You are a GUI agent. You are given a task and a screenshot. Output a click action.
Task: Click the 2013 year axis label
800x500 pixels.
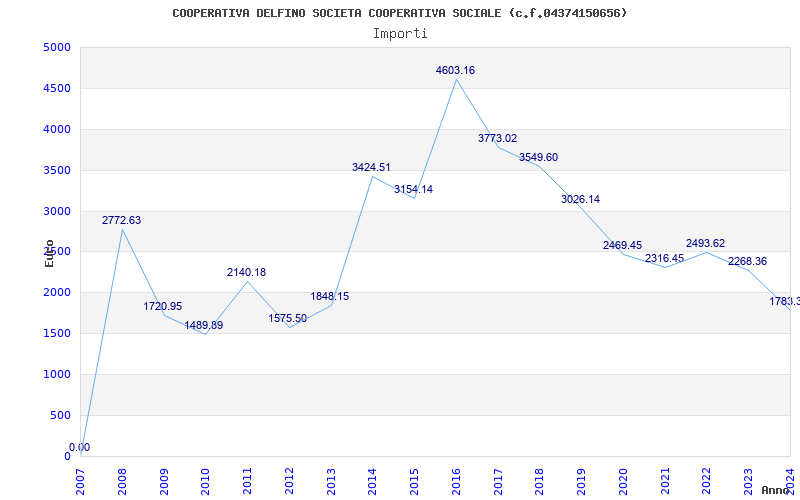tap(331, 482)
